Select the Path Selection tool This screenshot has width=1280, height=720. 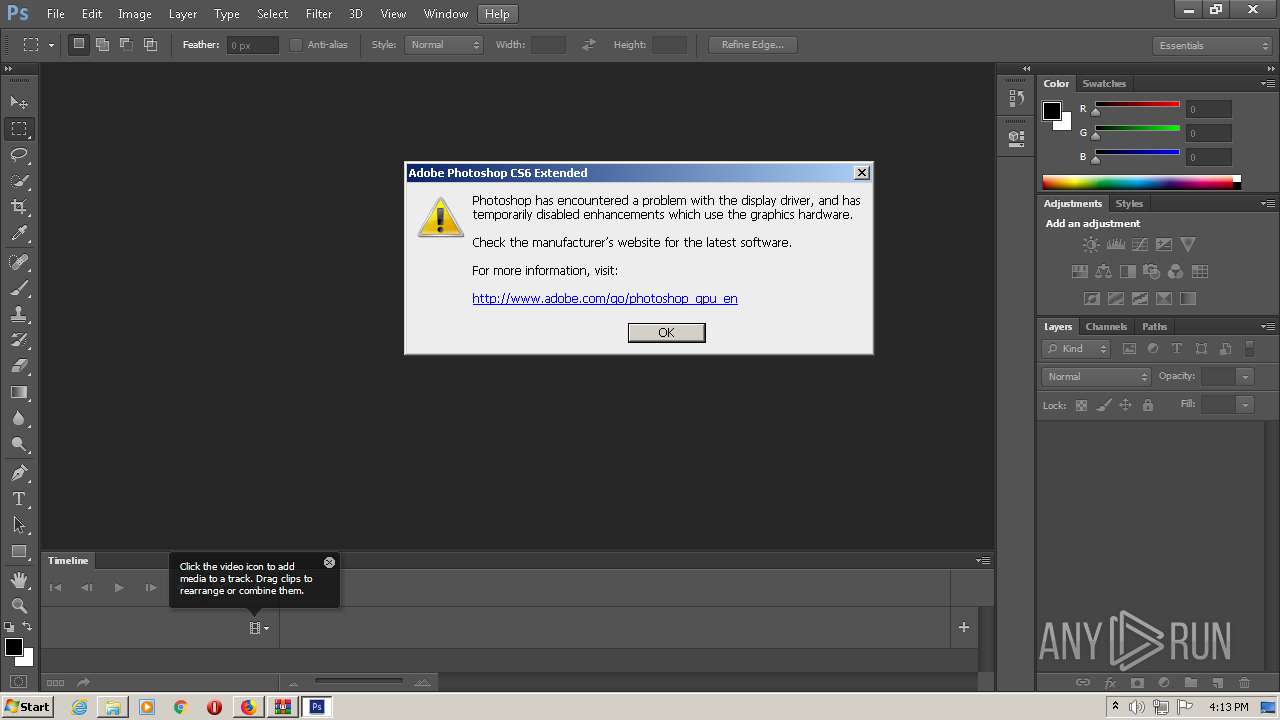(19, 525)
